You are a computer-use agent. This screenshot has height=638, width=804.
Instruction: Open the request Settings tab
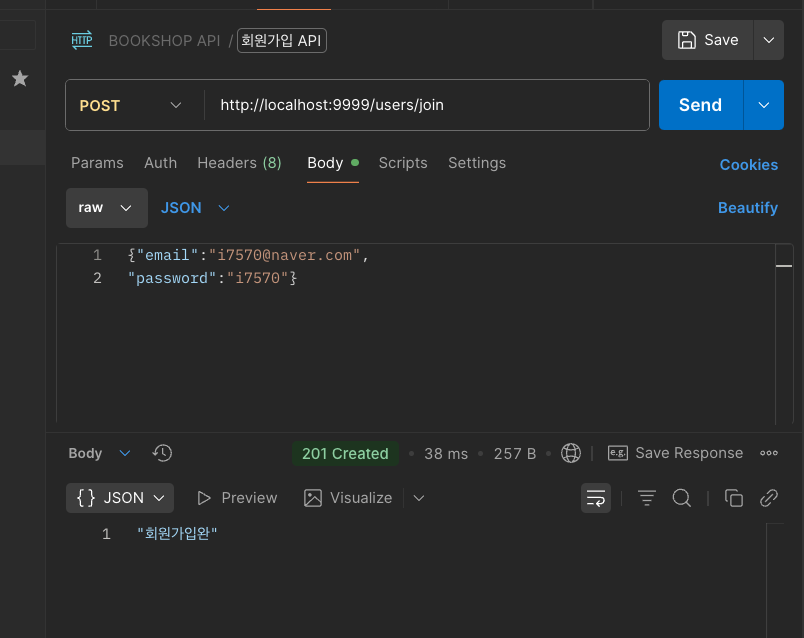point(477,163)
